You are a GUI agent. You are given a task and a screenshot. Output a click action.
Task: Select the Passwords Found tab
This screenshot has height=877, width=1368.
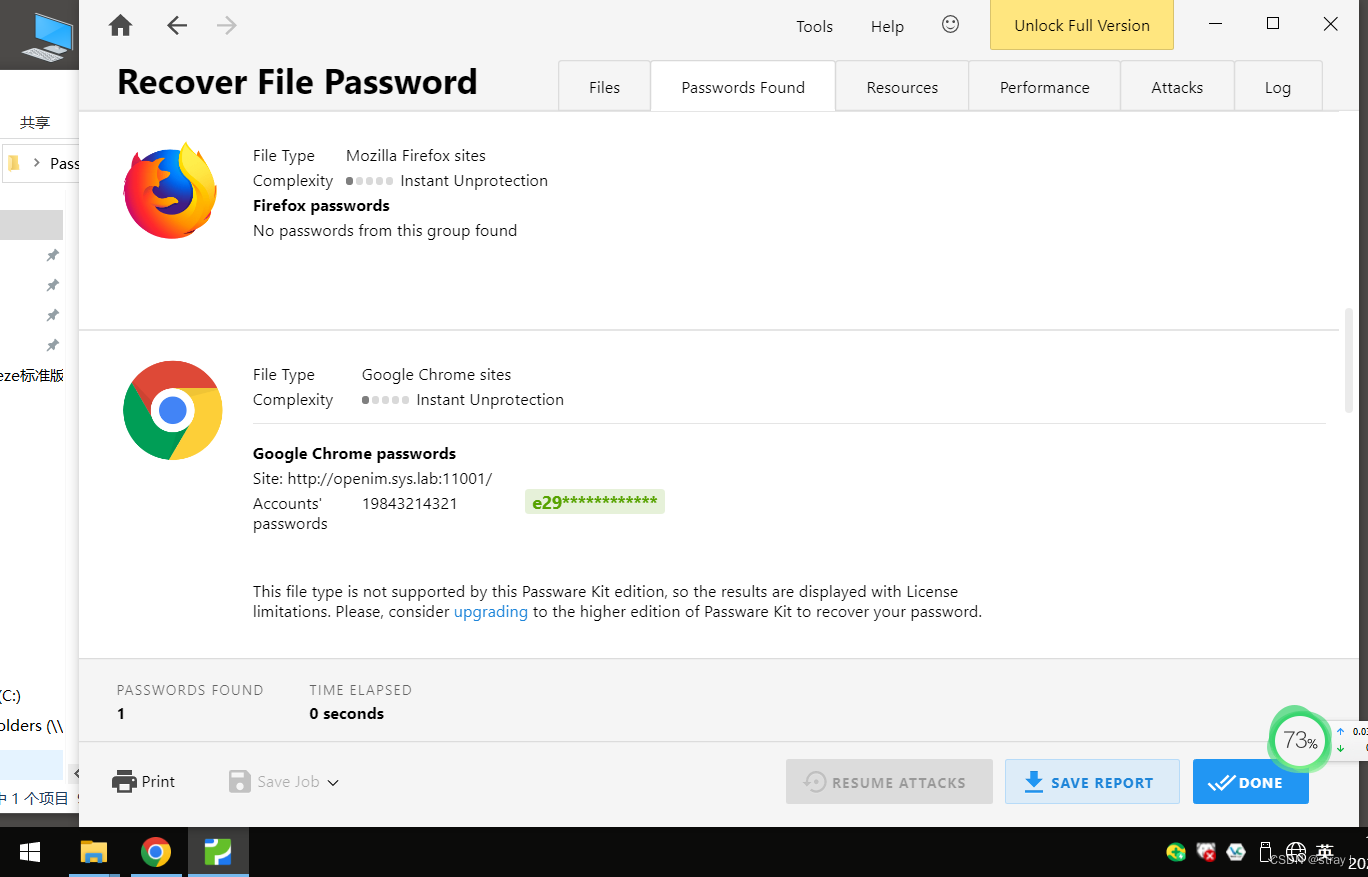(743, 87)
